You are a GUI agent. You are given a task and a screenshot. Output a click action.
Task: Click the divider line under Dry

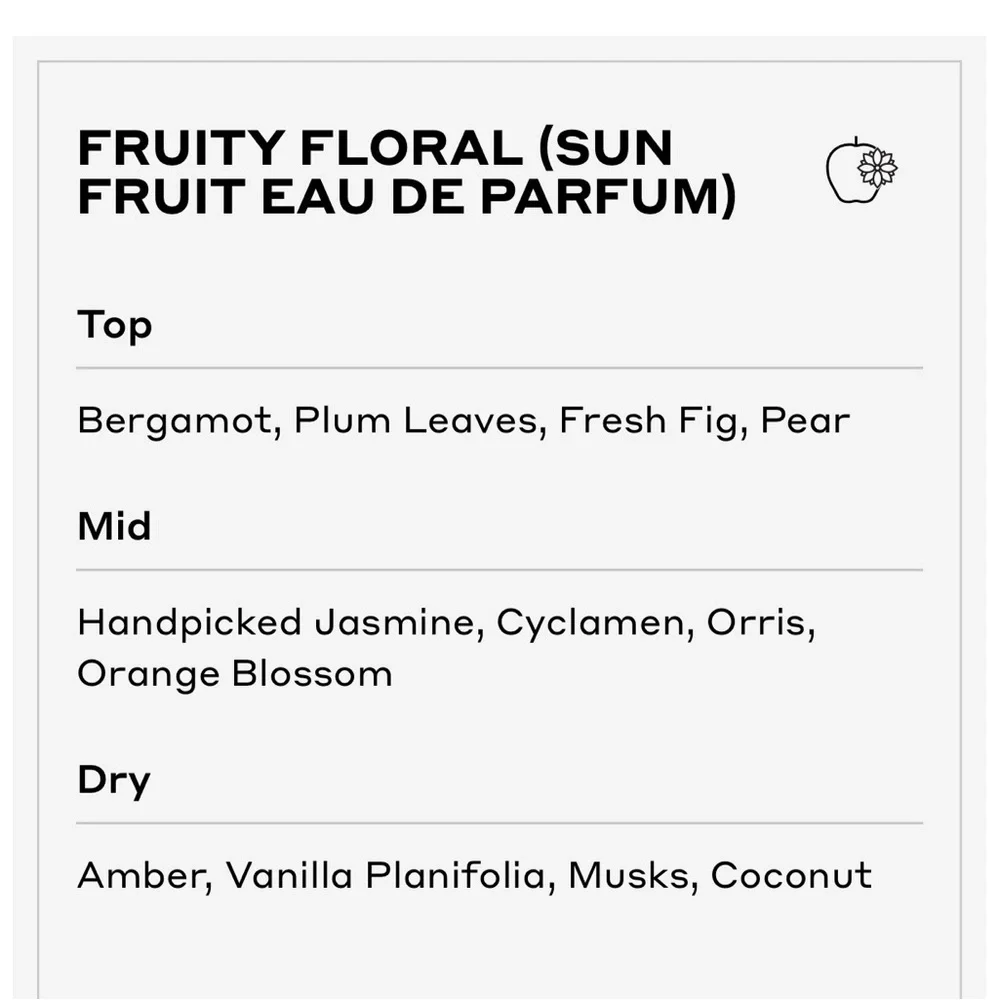point(499,823)
